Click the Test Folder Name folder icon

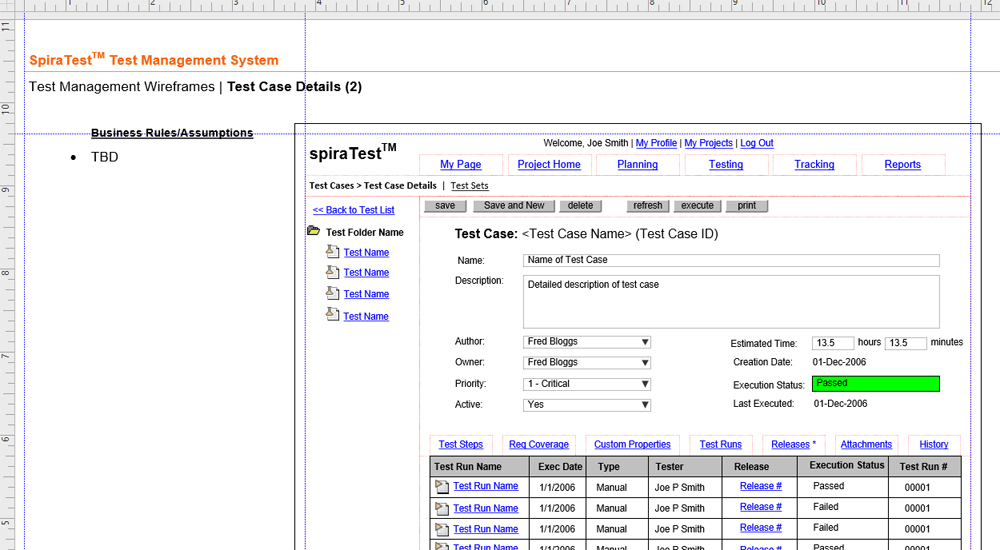pos(314,231)
